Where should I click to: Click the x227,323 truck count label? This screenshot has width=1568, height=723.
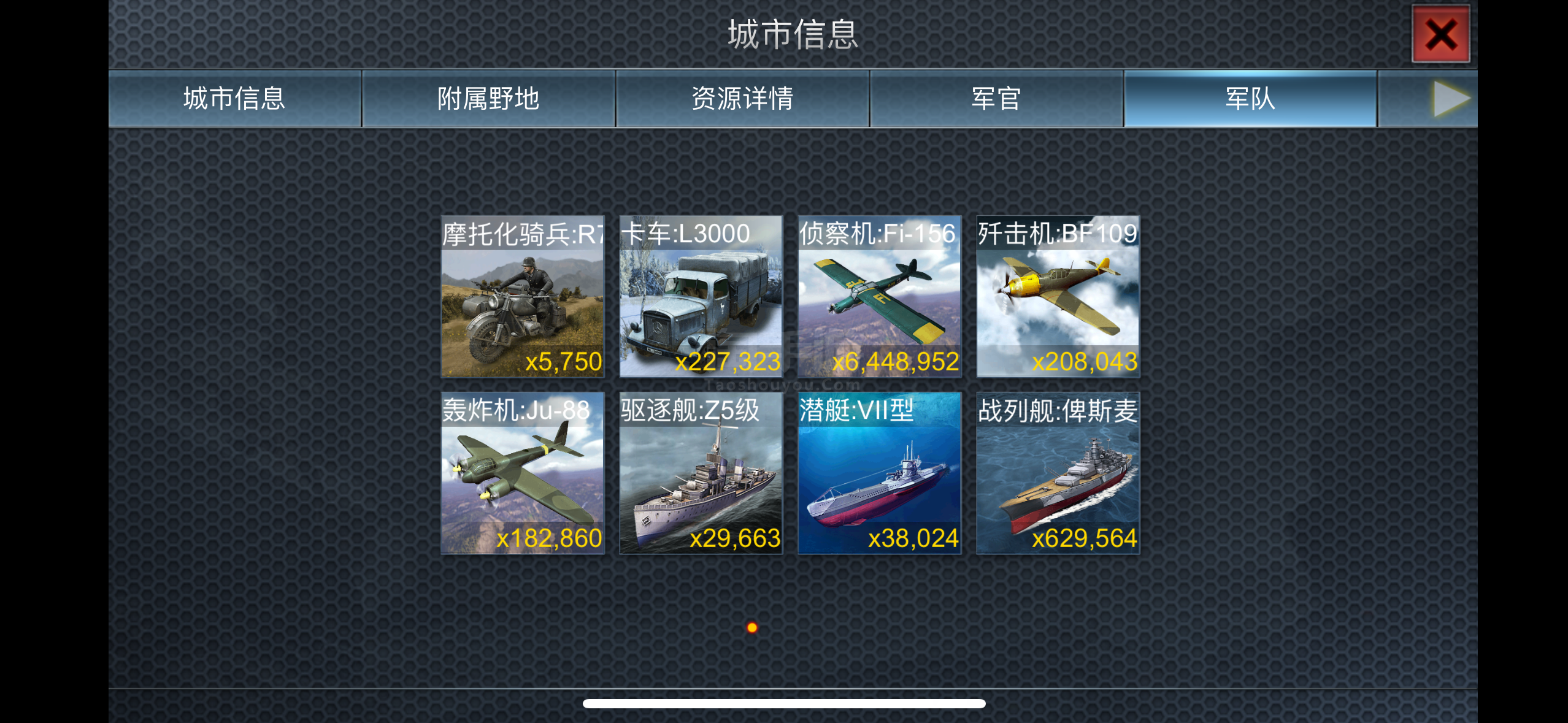click(x=728, y=361)
